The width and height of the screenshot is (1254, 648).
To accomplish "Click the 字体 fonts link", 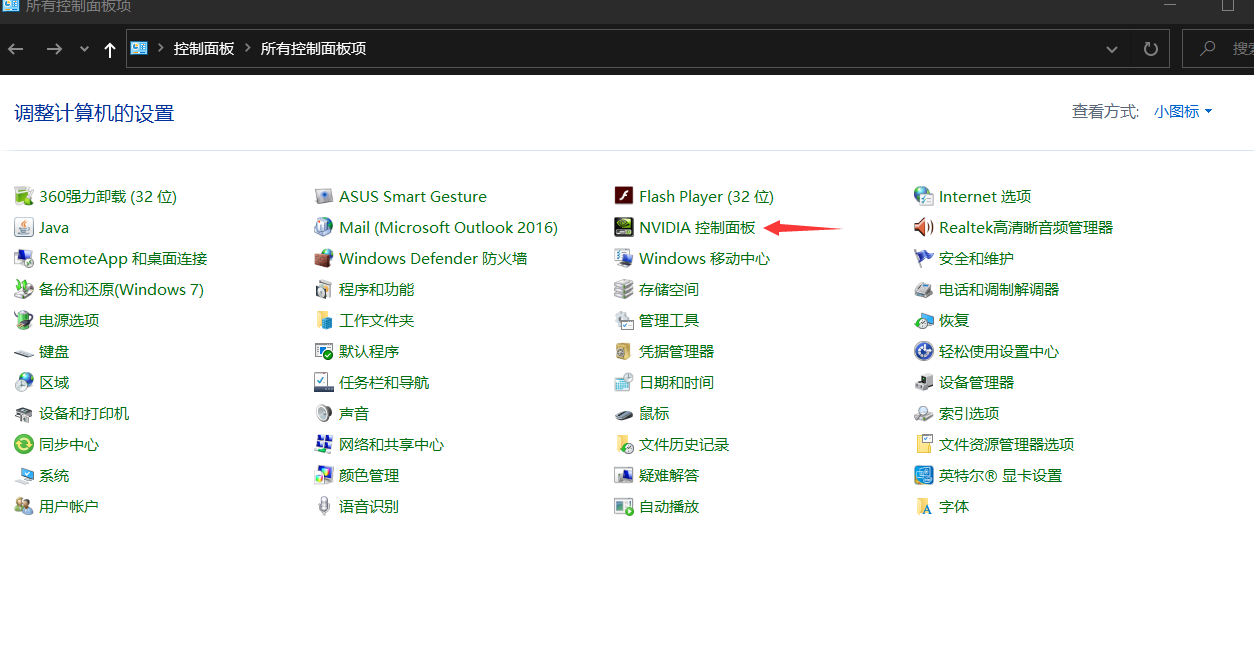I will [953, 506].
